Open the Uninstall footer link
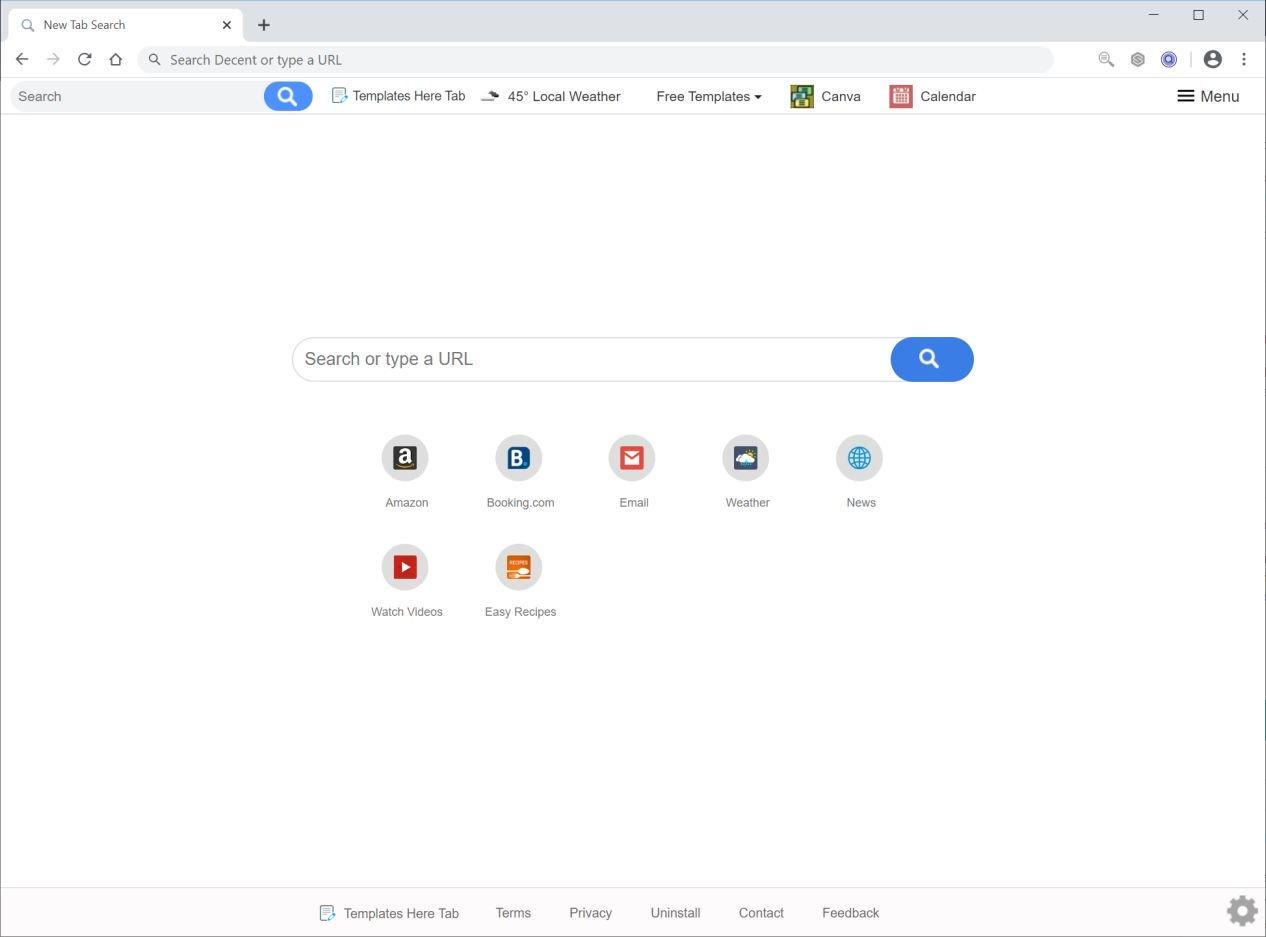1266x937 pixels. pyautogui.click(x=675, y=913)
